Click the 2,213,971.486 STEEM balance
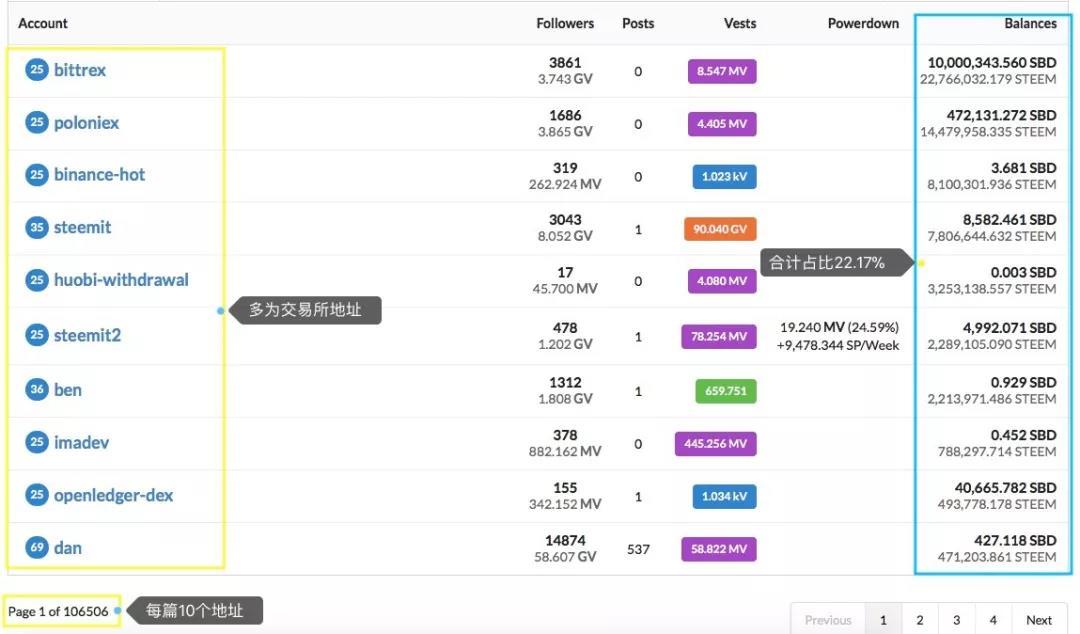Screen dimensions: 1080x634 (x=992, y=399)
